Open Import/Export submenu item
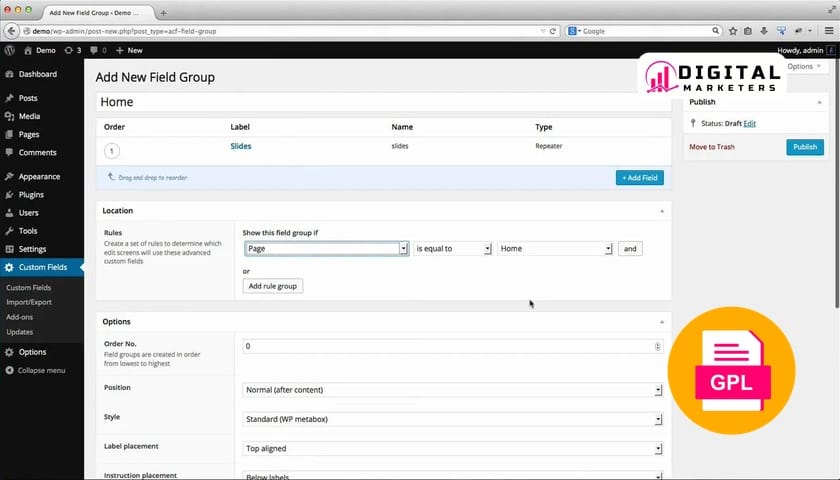The width and height of the screenshot is (840, 480). [x=28, y=302]
